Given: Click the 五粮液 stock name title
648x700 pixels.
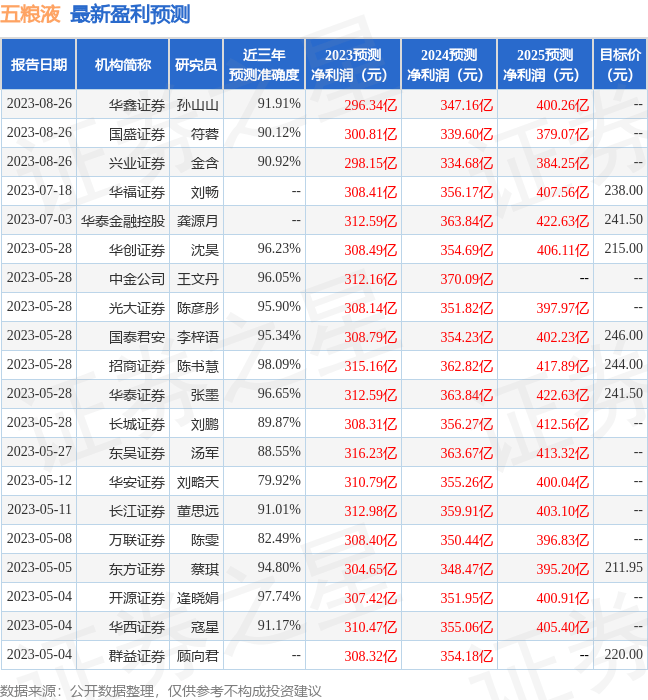Looking at the screenshot, I should tap(30, 15).
